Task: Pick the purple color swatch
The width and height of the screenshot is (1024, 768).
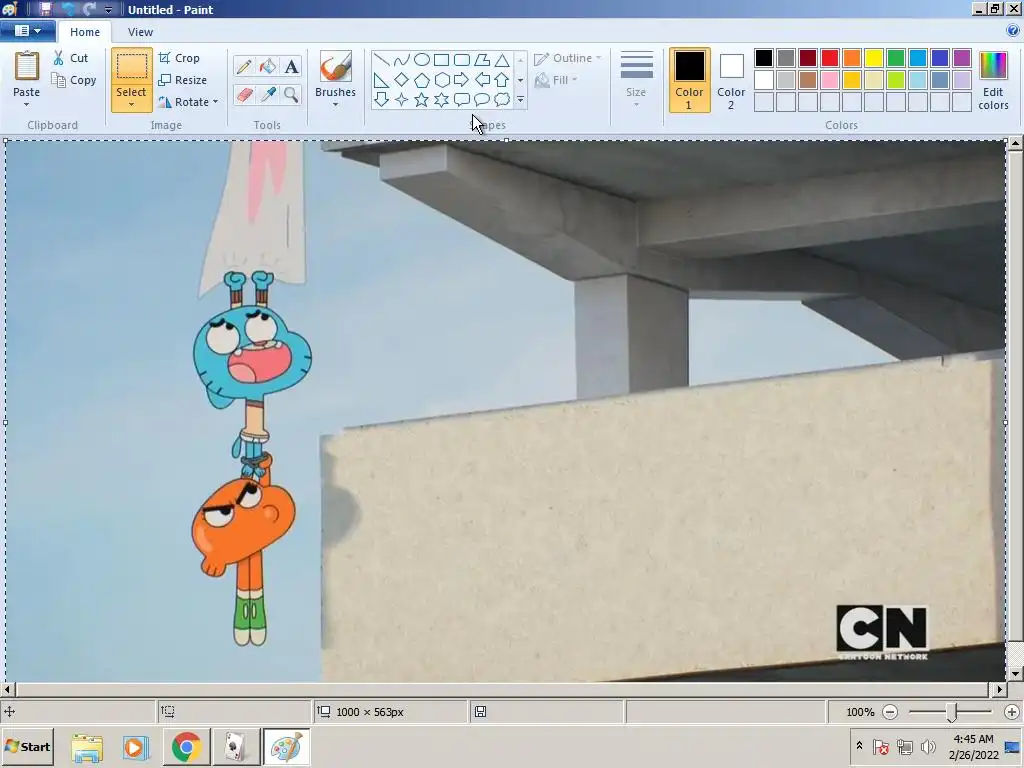Action: (961, 57)
